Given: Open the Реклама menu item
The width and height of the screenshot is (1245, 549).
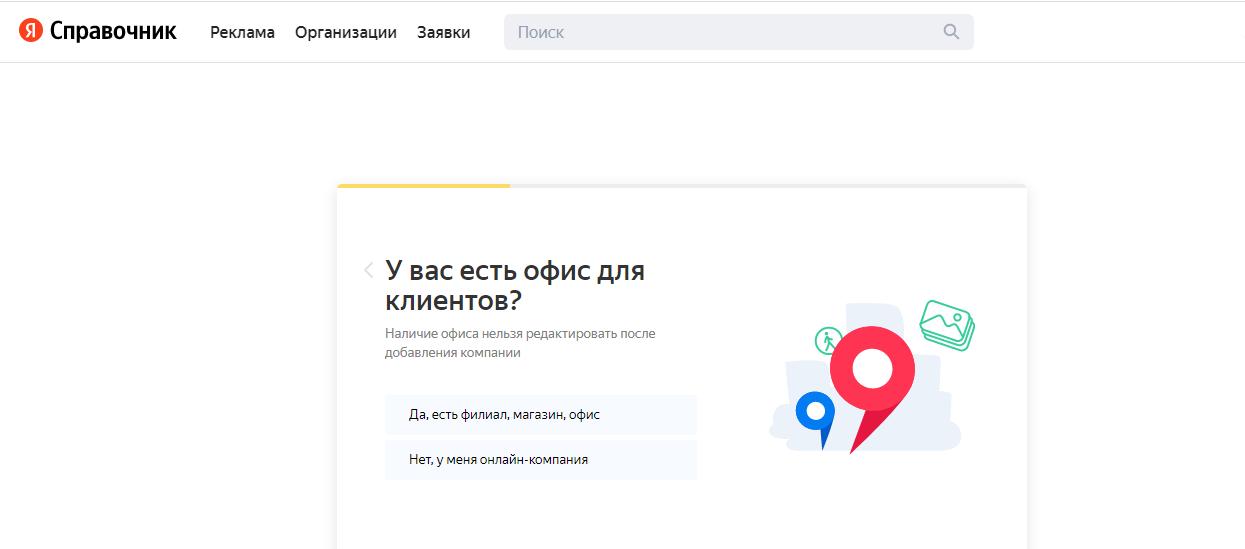Looking at the screenshot, I should tap(242, 32).
